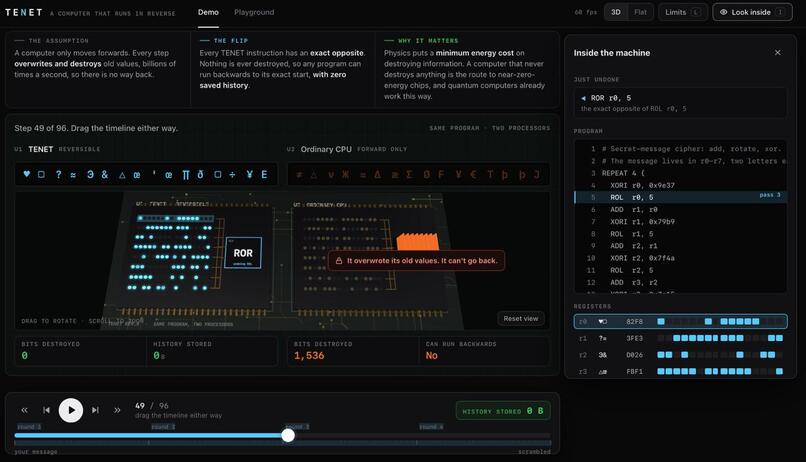Switch the view to Flat mode
The width and height of the screenshot is (806, 462).
click(640, 12)
